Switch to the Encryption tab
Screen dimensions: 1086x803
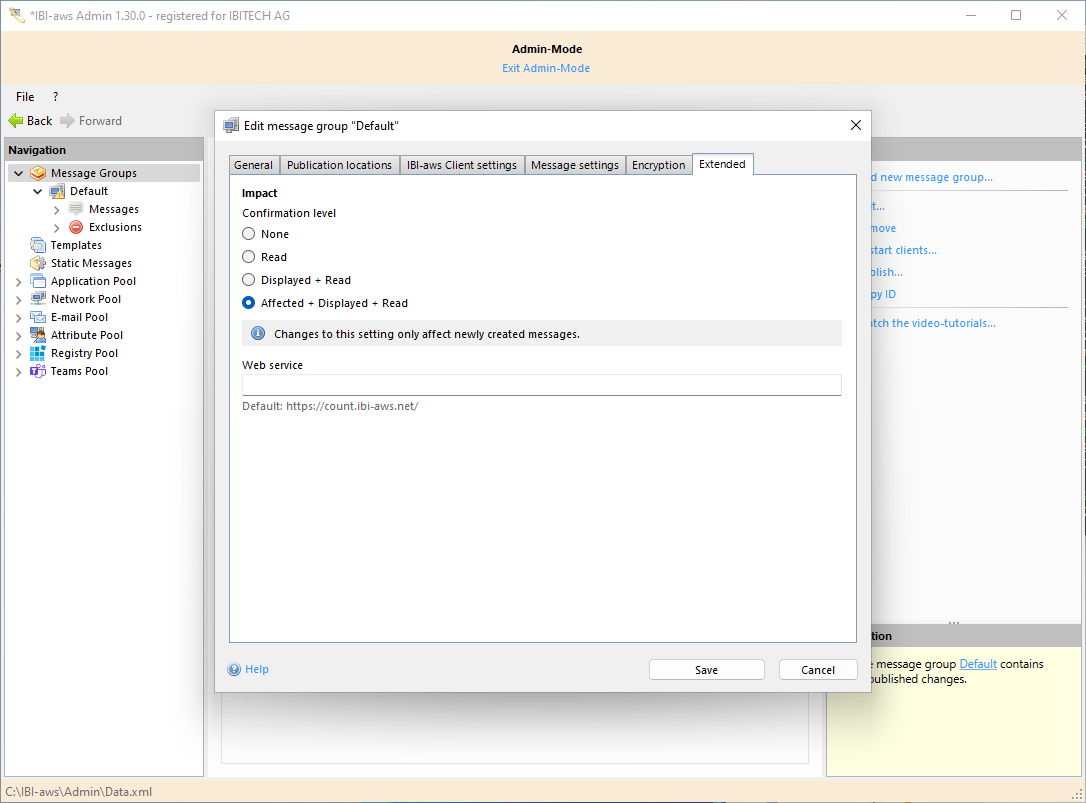tap(658, 165)
